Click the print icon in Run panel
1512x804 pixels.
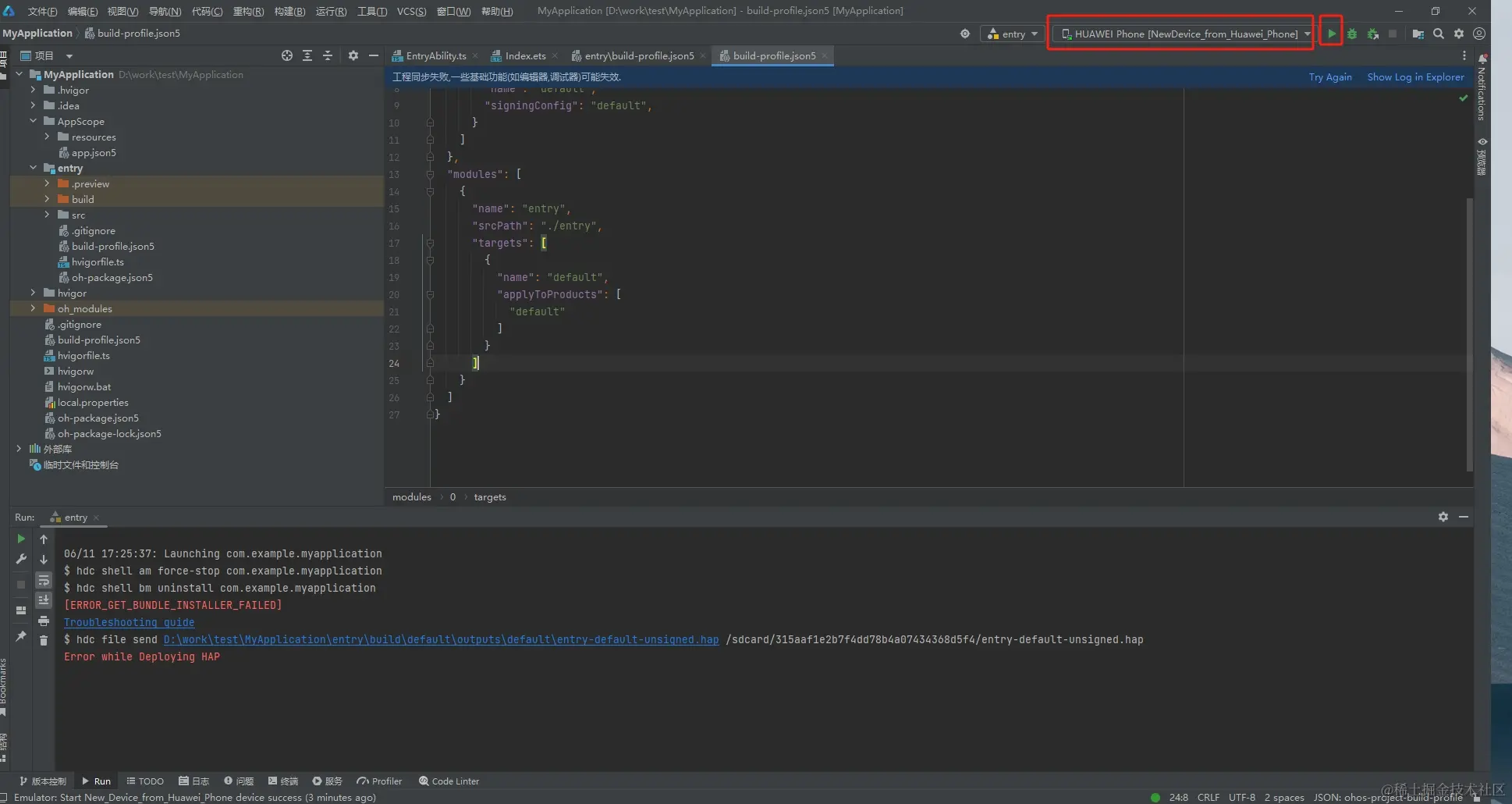tap(44, 621)
